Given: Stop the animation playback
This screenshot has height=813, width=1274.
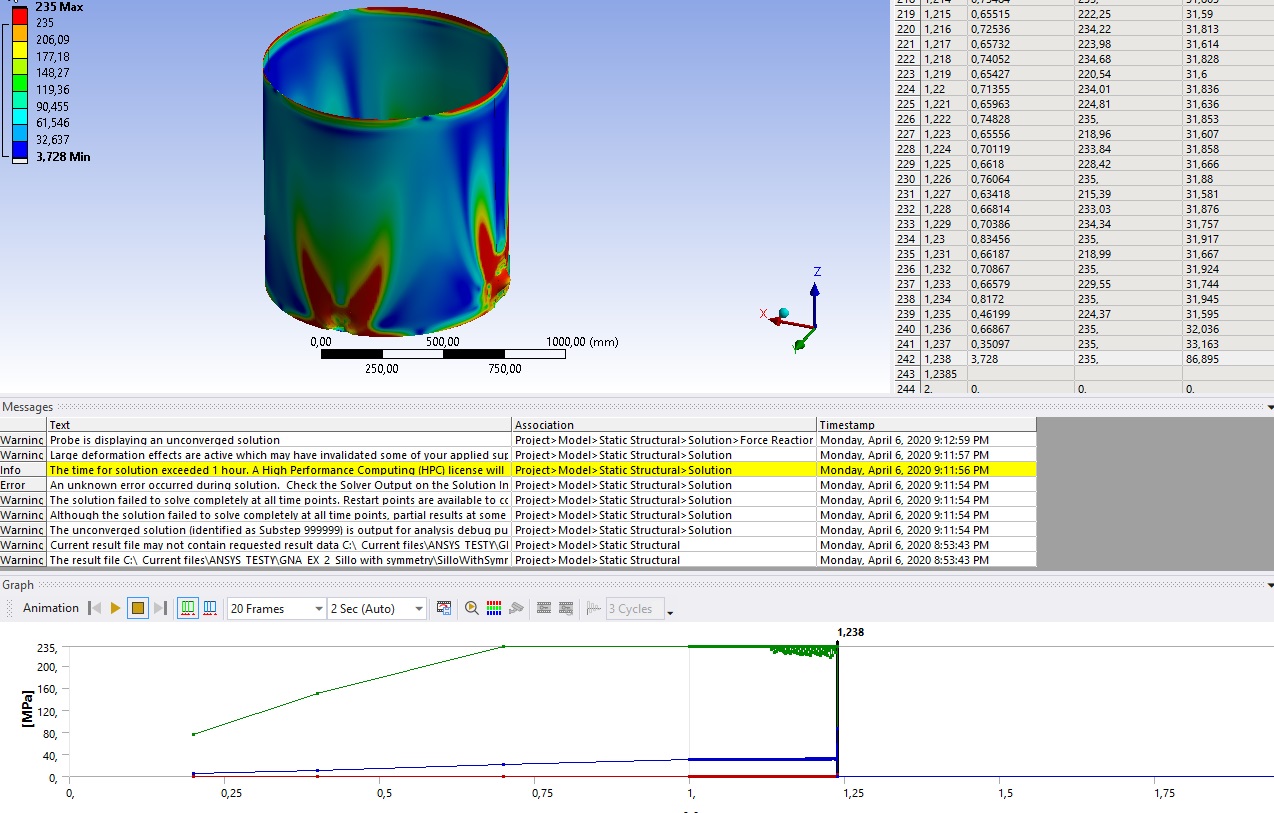Looking at the screenshot, I should coord(139,608).
